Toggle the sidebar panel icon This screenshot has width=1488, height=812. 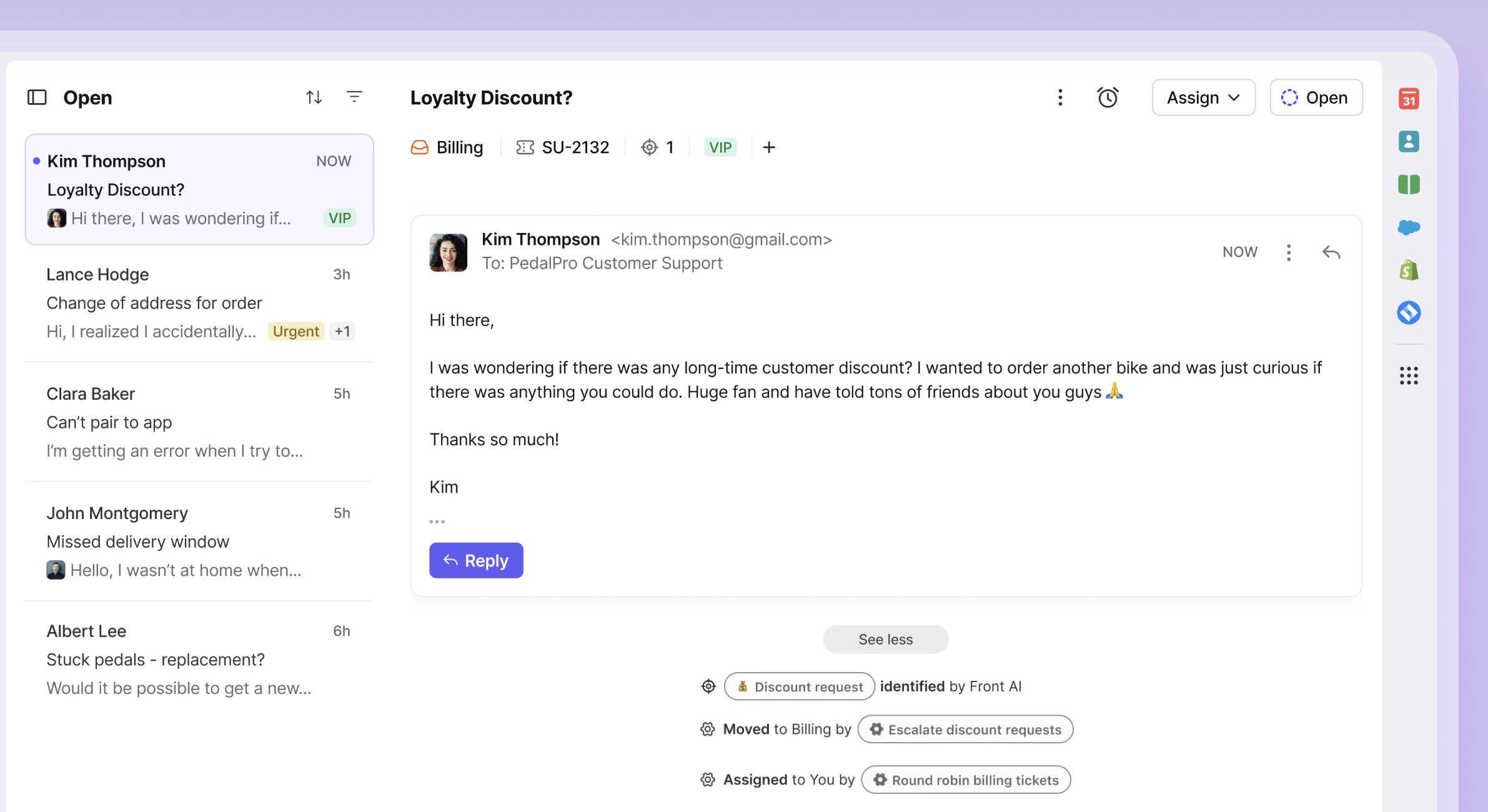[x=37, y=97]
